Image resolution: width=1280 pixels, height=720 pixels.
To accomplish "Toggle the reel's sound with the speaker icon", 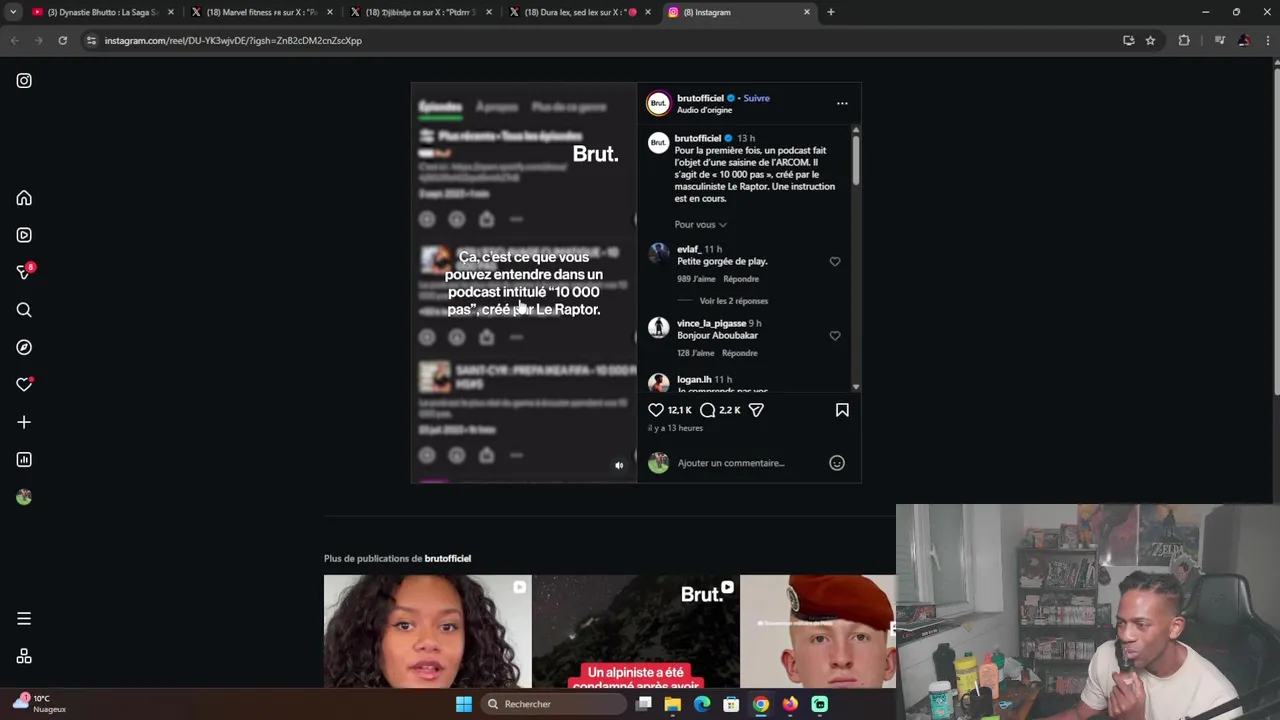I will coord(619,465).
